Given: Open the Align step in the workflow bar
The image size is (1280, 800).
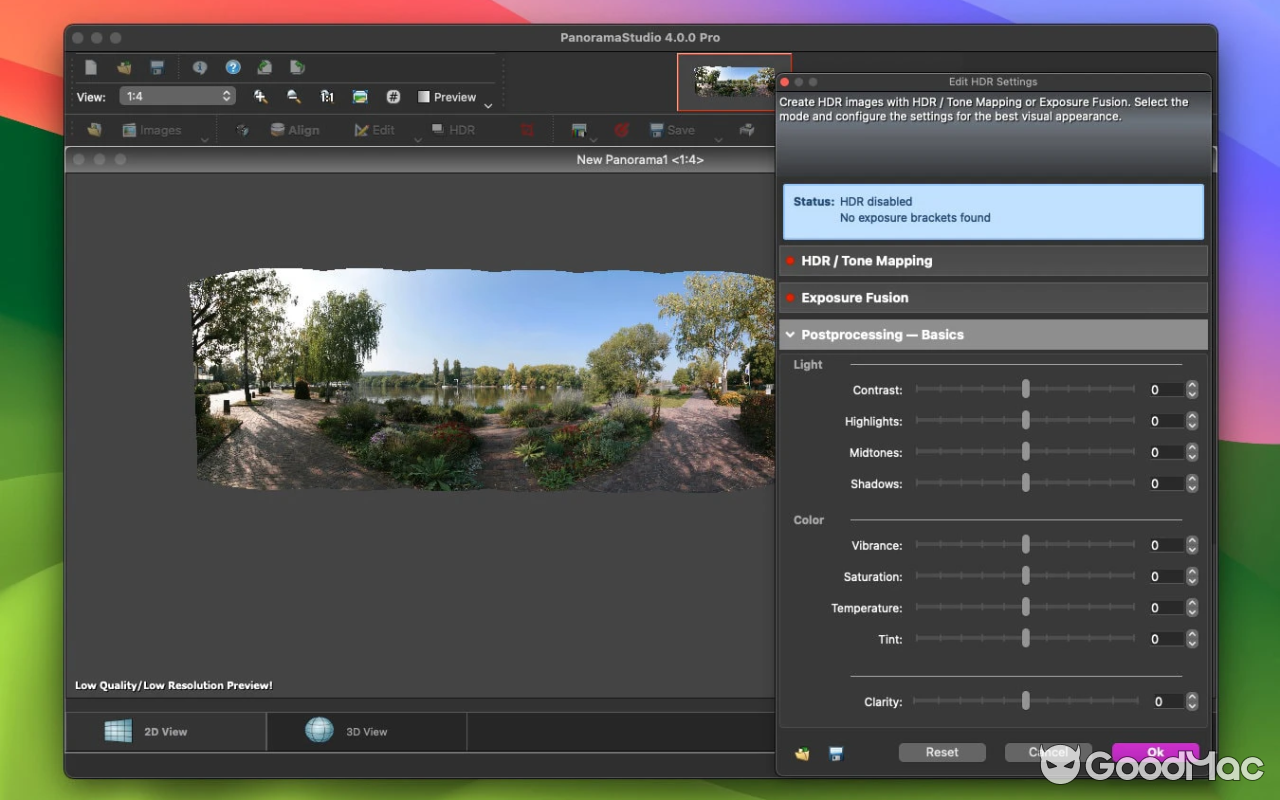Looking at the screenshot, I should [x=296, y=129].
